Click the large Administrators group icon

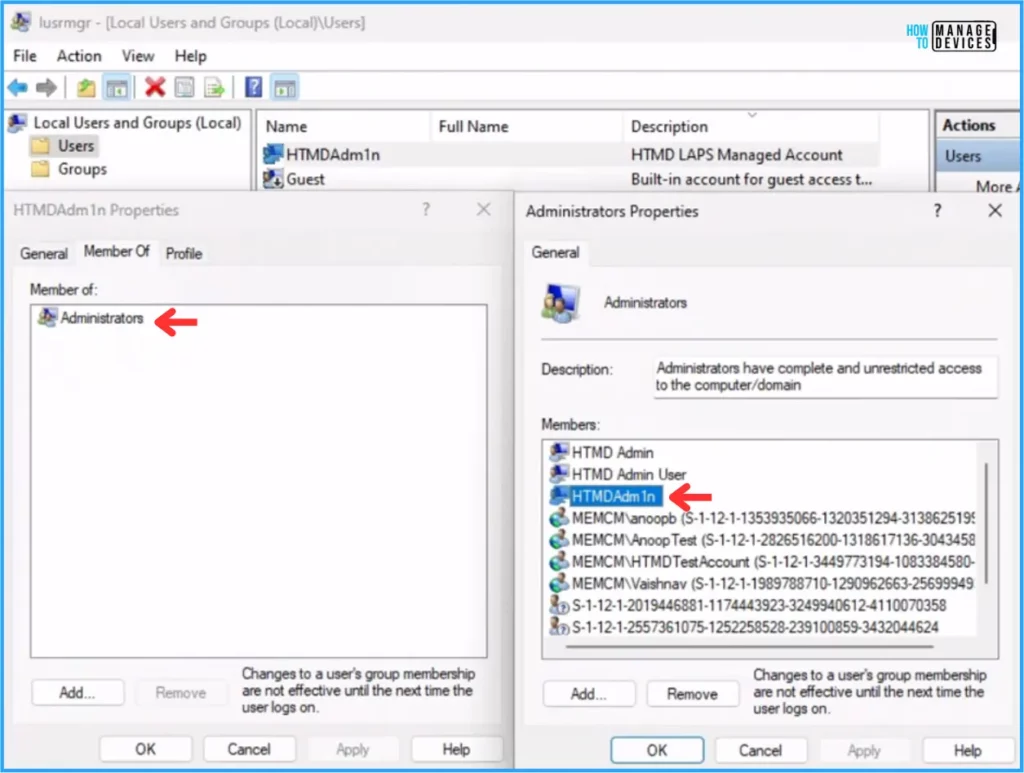coord(560,303)
